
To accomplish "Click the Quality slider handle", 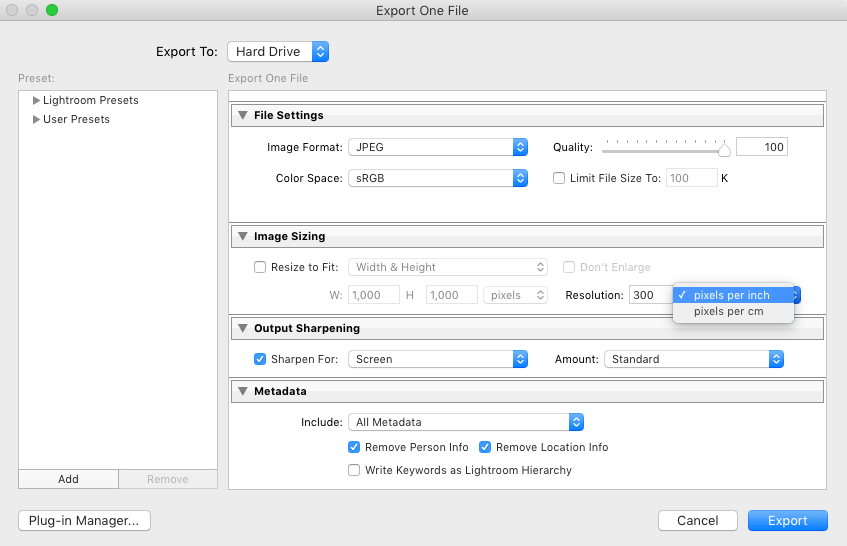I will tap(724, 149).
